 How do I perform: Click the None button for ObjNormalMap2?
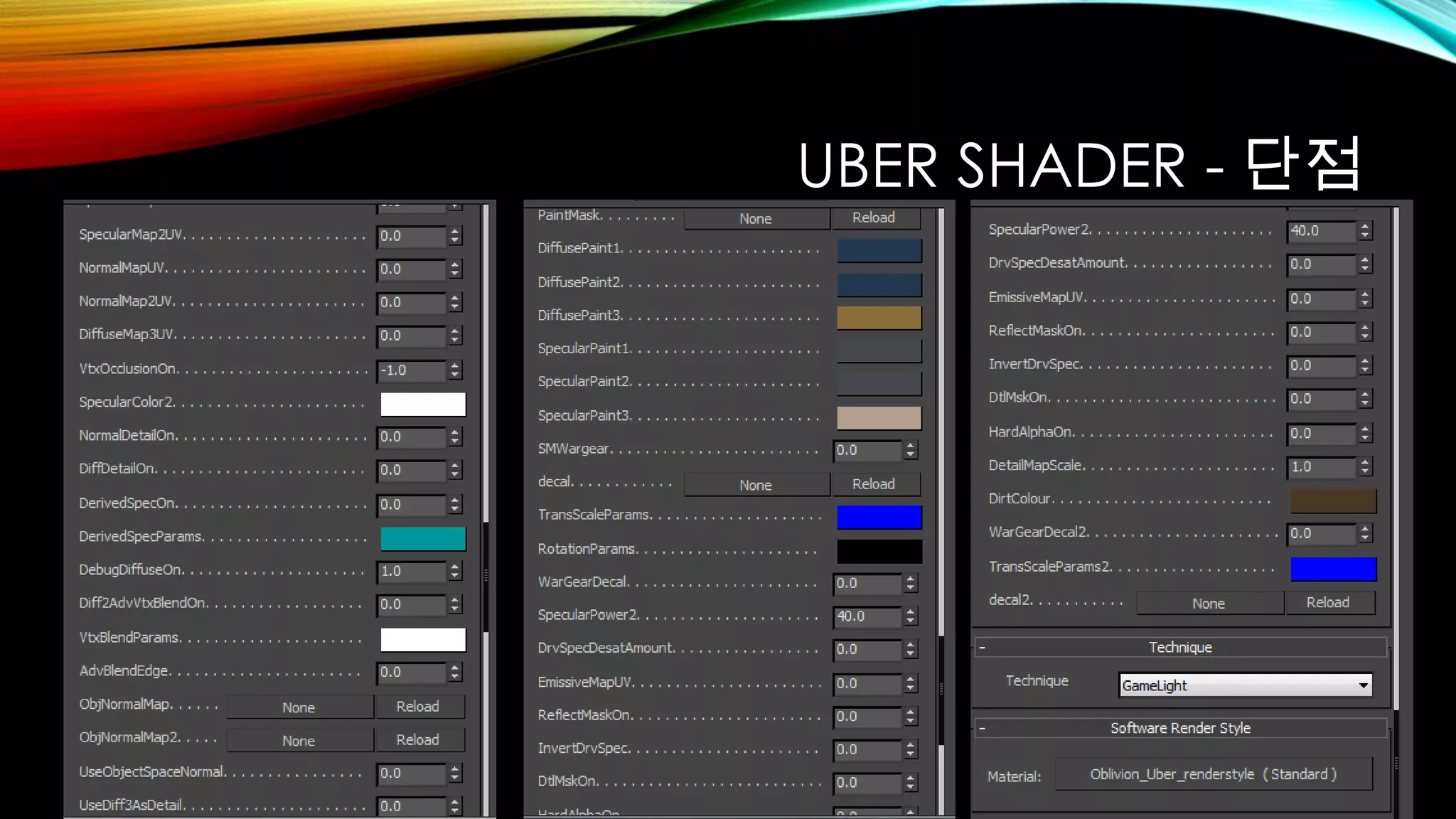click(x=299, y=740)
